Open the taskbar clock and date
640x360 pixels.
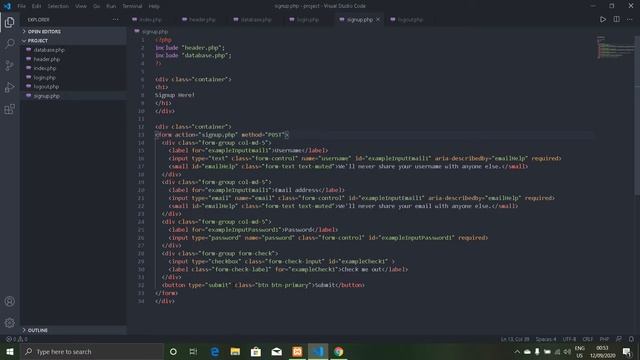(x=602, y=351)
